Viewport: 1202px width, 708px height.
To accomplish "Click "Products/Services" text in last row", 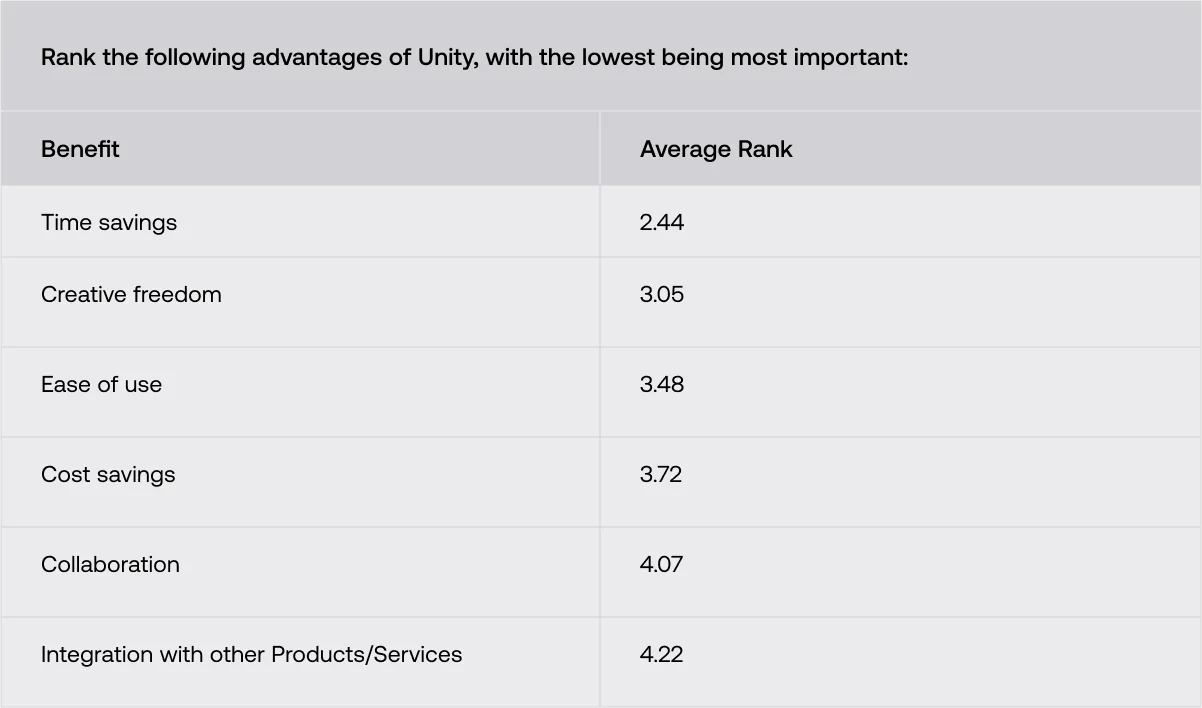I will (367, 654).
